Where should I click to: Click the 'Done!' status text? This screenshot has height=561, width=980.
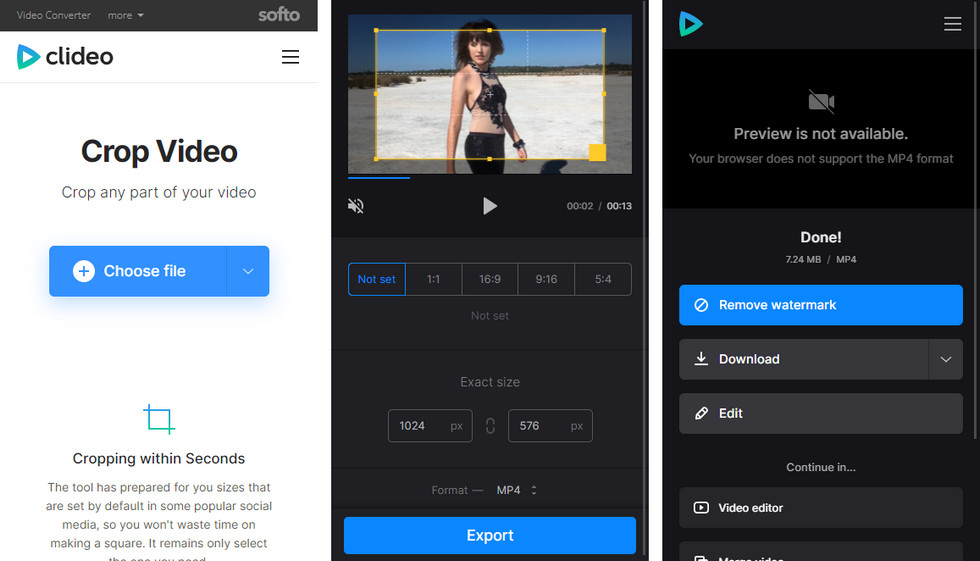coord(821,237)
